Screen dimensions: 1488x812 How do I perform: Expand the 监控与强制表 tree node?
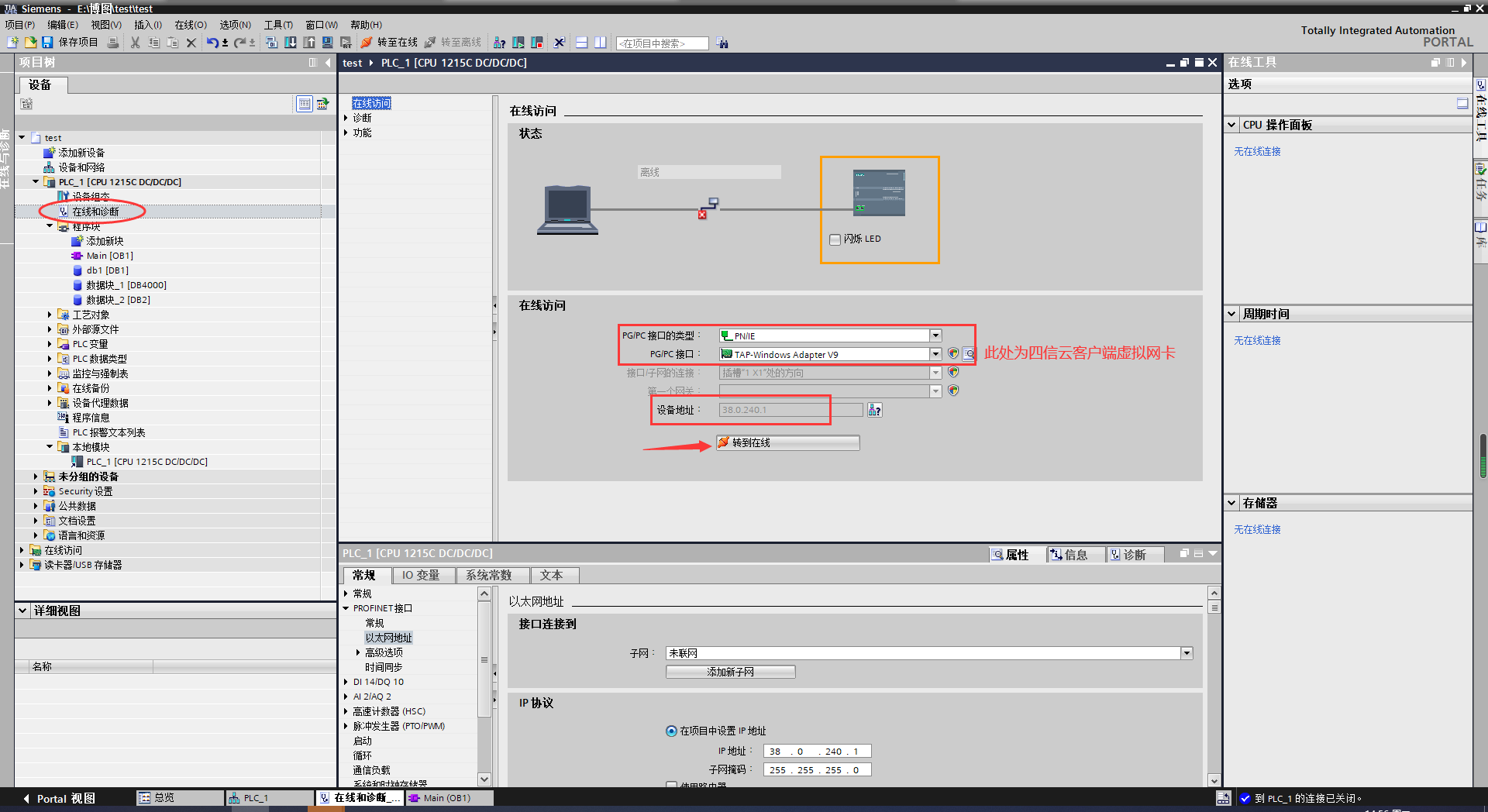click(x=50, y=373)
